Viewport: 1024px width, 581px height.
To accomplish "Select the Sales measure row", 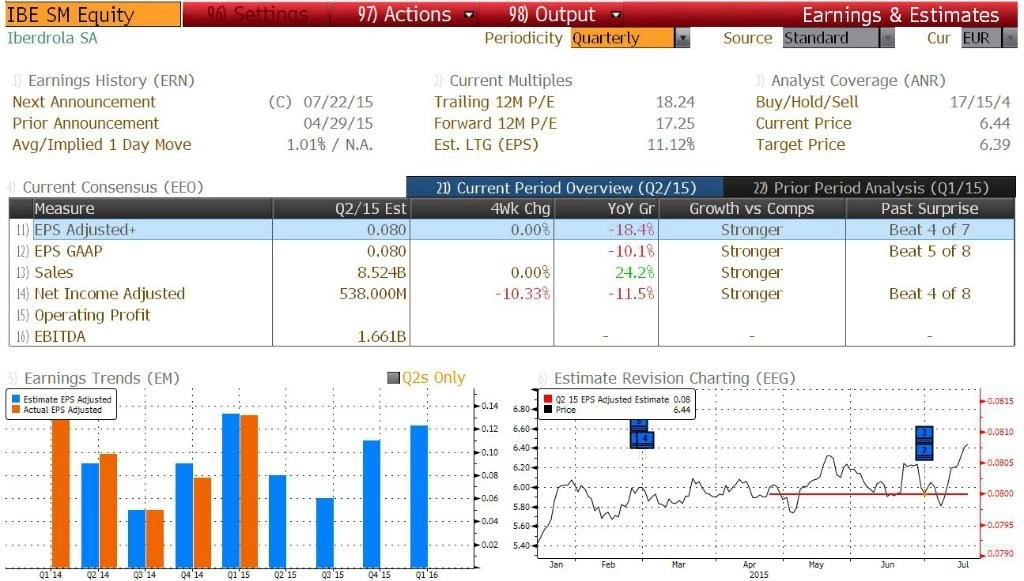I will [511, 272].
